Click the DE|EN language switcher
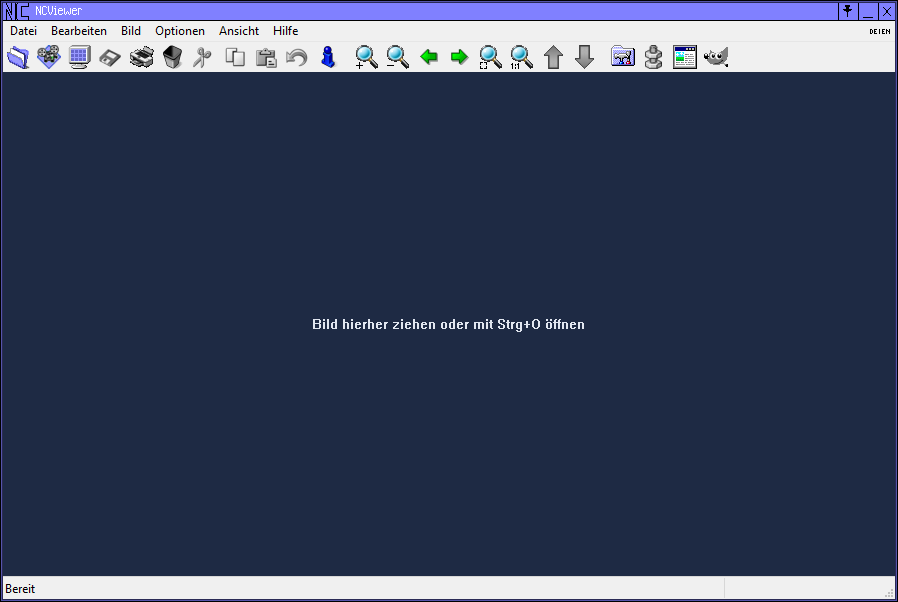 pyautogui.click(x=880, y=32)
